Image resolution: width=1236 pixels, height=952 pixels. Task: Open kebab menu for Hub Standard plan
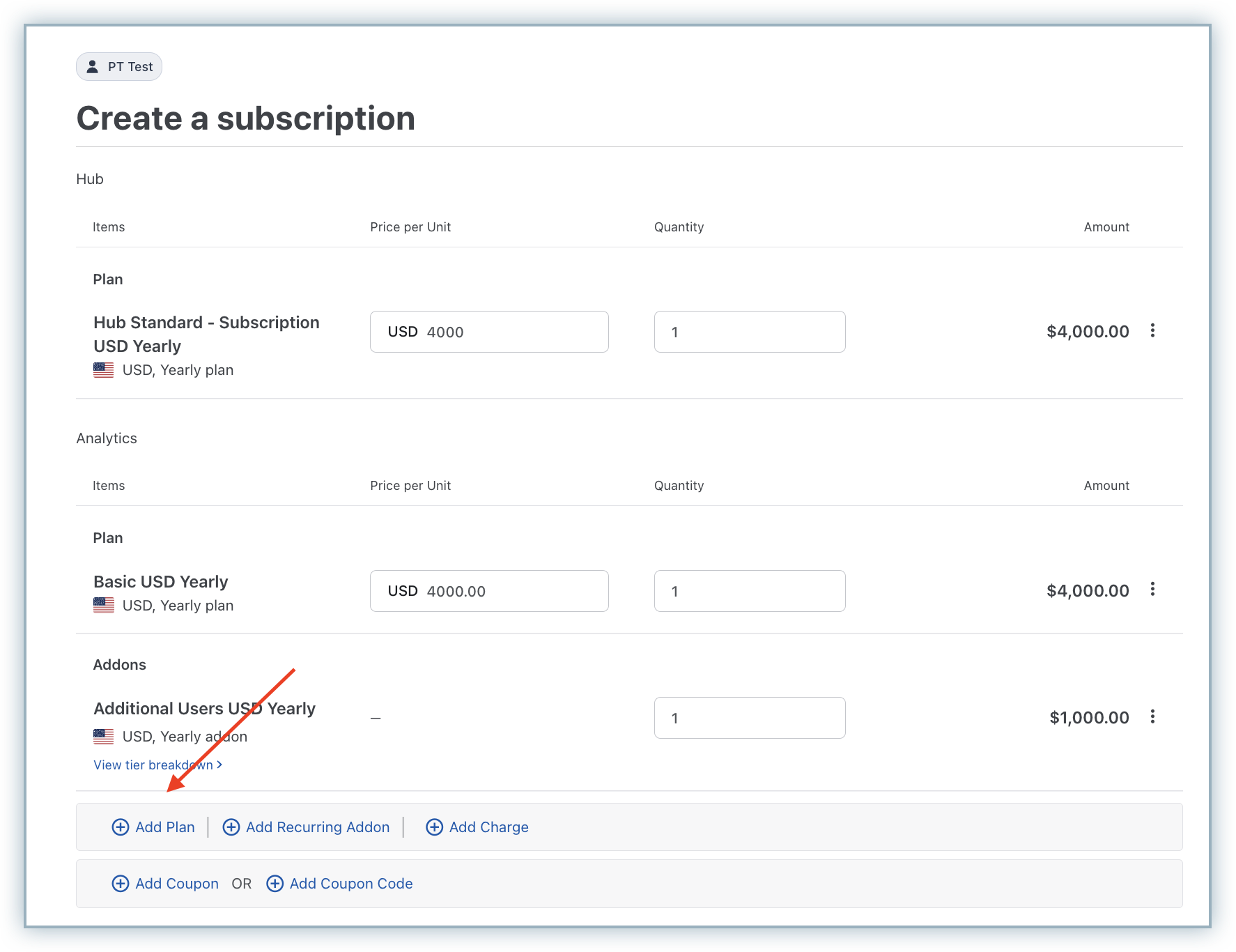click(1152, 330)
